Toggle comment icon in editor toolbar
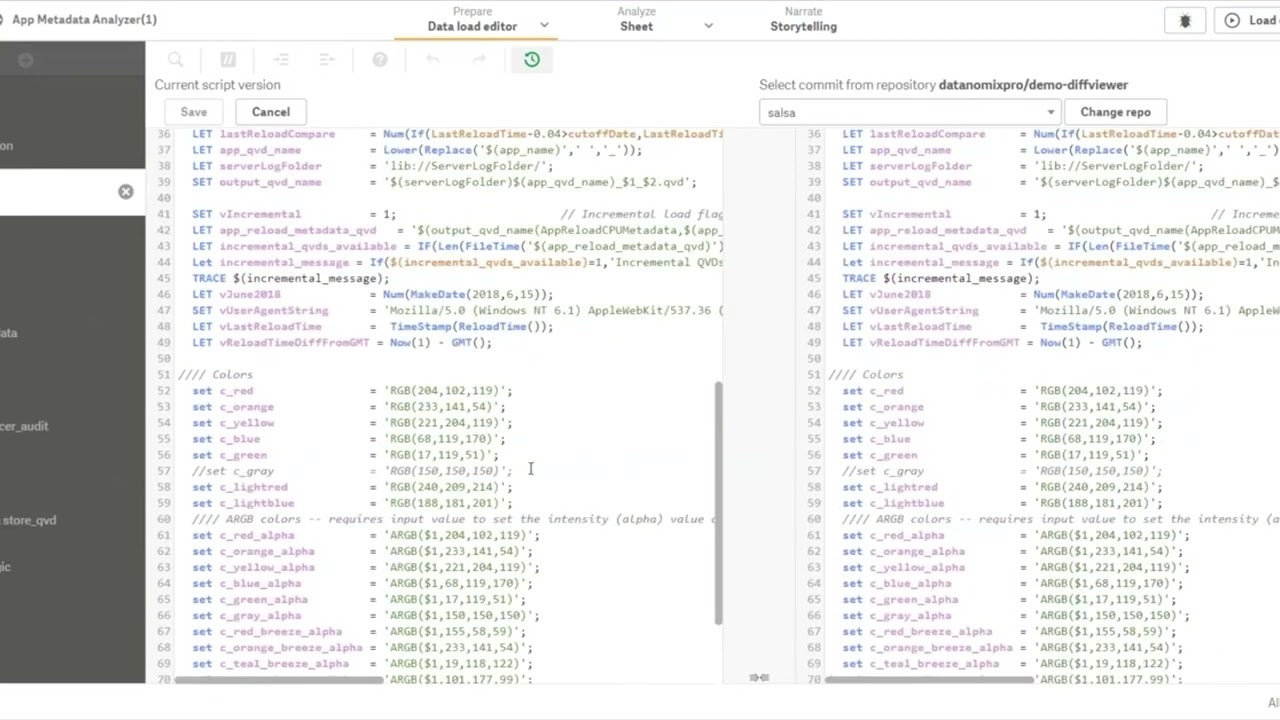1280x720 pixels. (x=228, y=60)
